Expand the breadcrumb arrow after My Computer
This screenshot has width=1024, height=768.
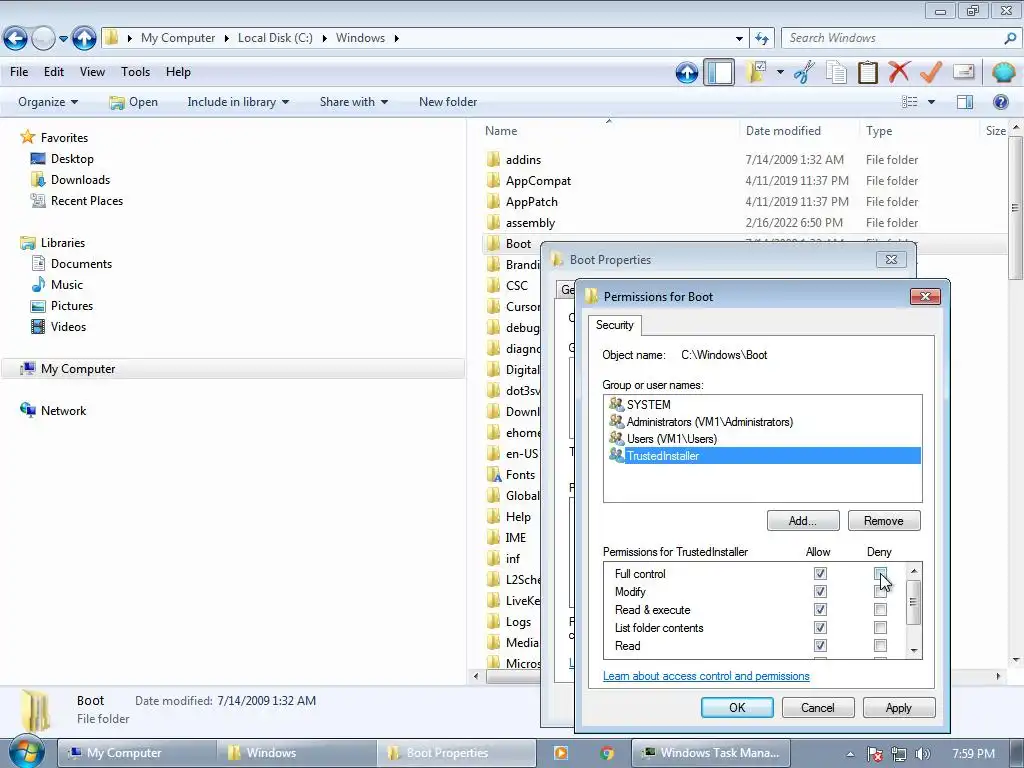click(226, 39)
